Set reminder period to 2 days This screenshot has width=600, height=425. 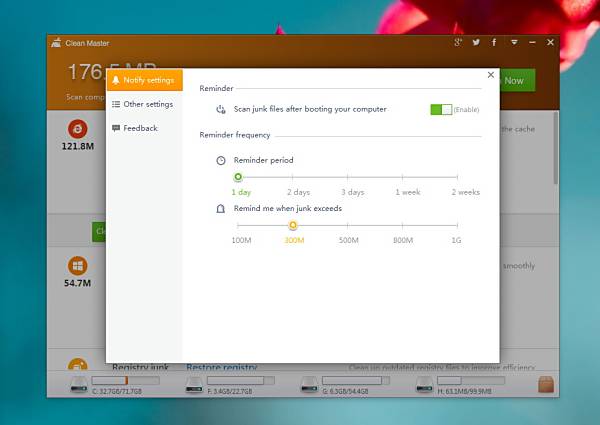tap(293, 177)
